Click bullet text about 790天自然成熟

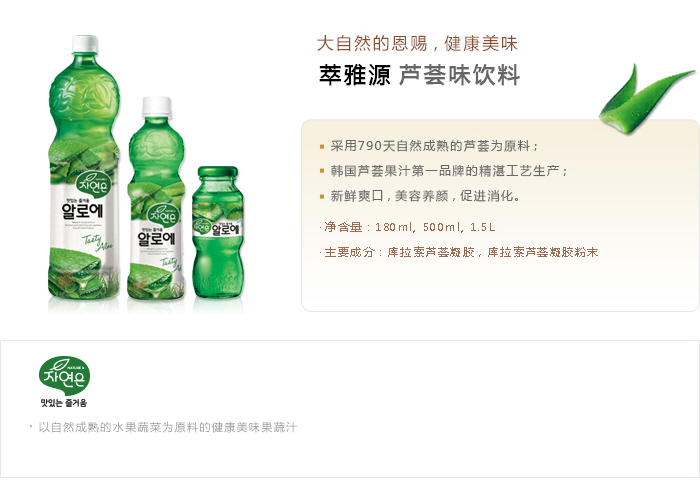[x=434, y=146]
